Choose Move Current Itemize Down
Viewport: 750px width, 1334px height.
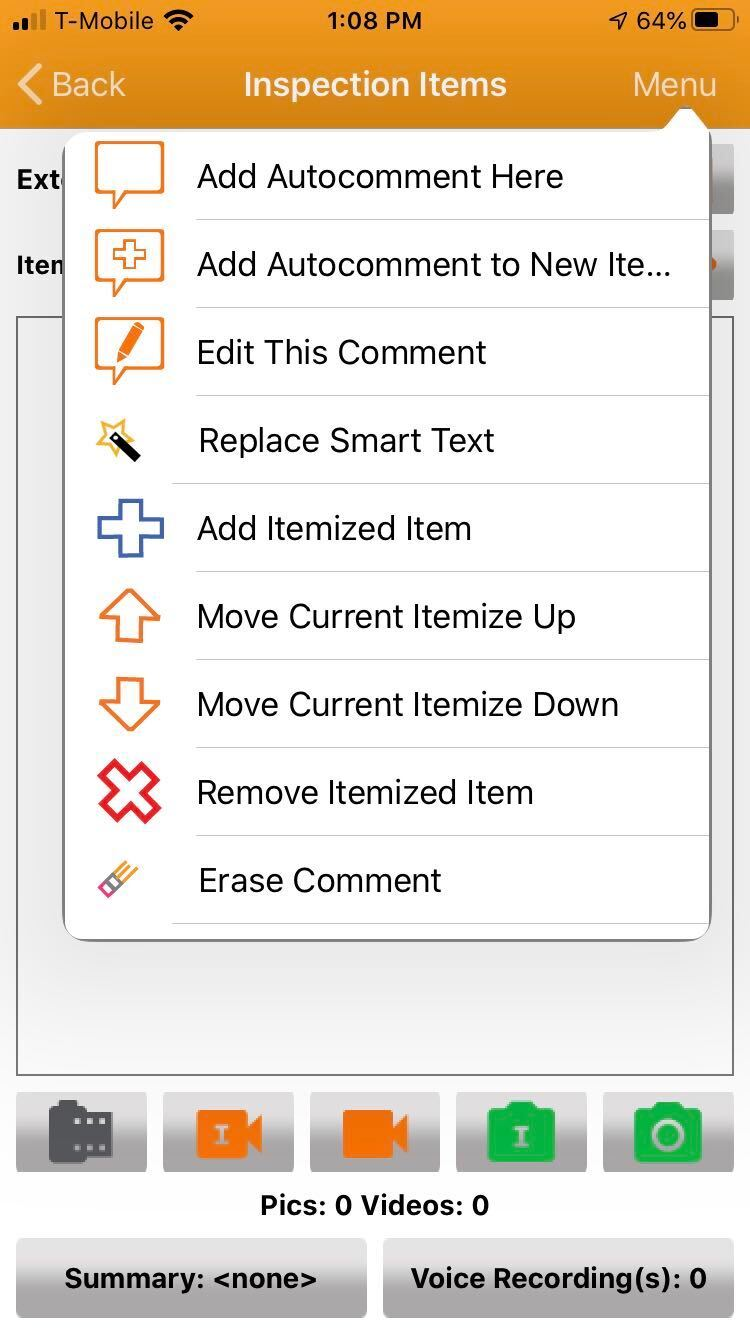[407, 704]
